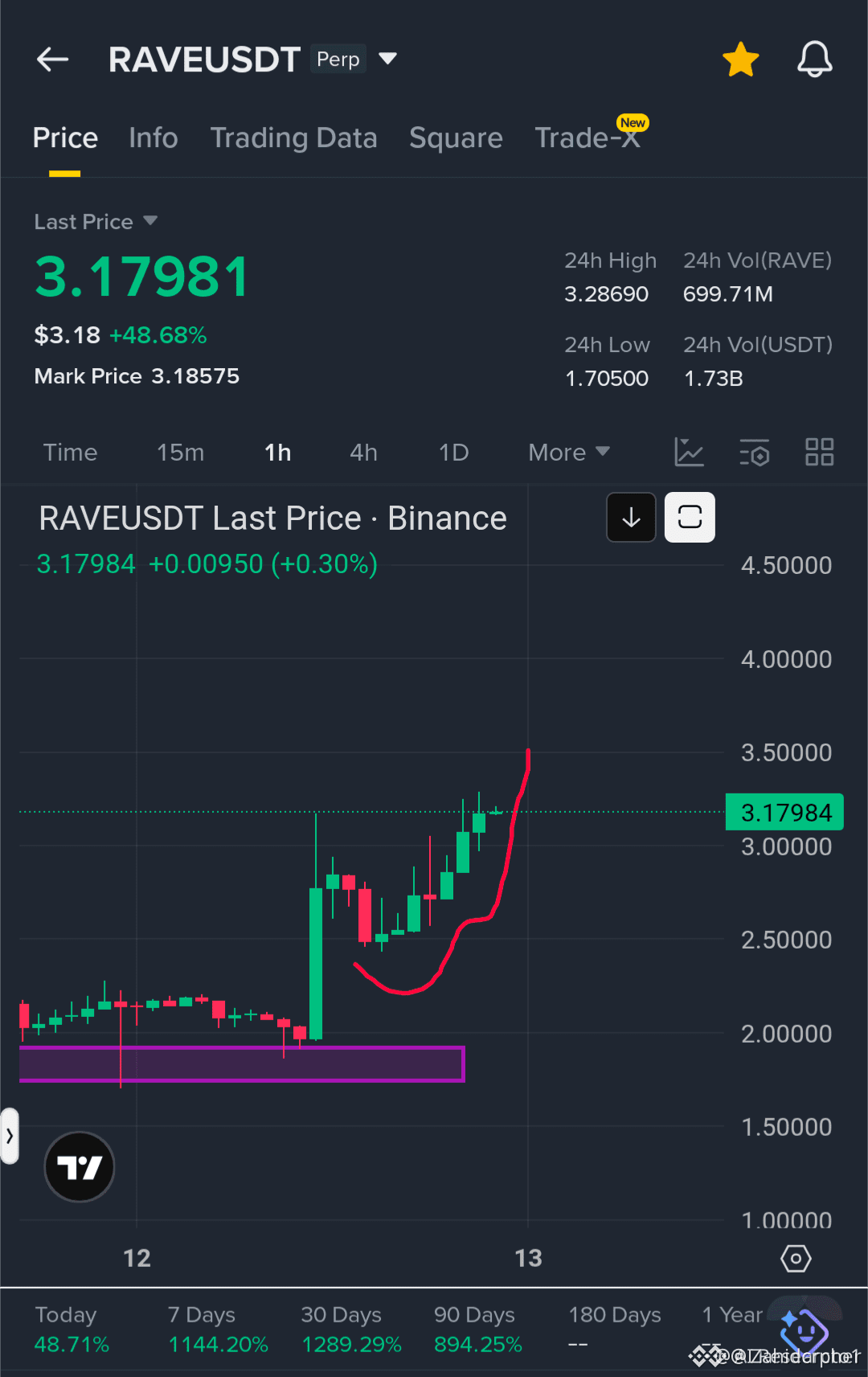Click the 3.17984 current price label
Screen dimensions: 868x1377
(x=784, y=813)
